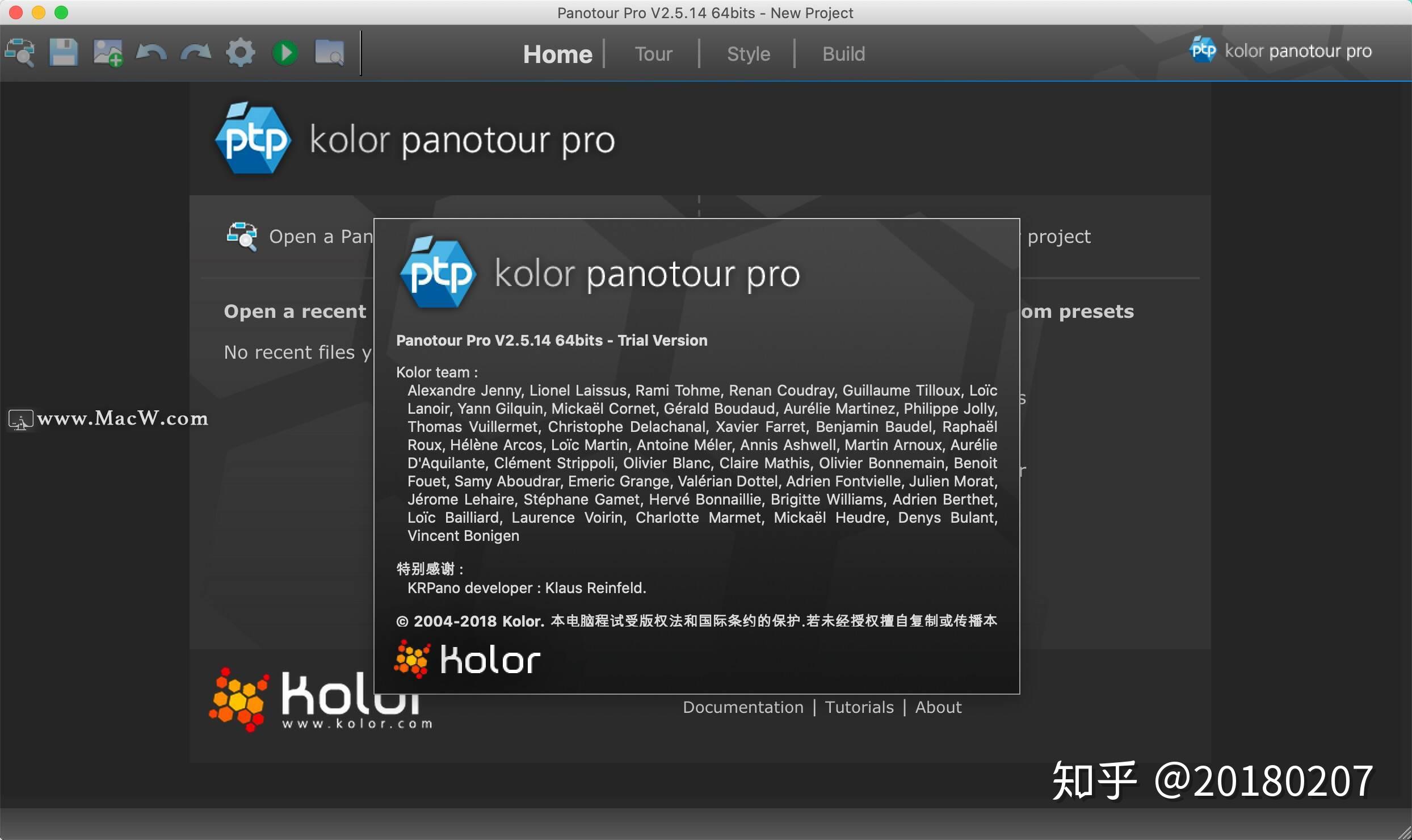The image size is (1412, 840).
Task: Build the tour with the green play icon
Action: [x=285, y=53]
